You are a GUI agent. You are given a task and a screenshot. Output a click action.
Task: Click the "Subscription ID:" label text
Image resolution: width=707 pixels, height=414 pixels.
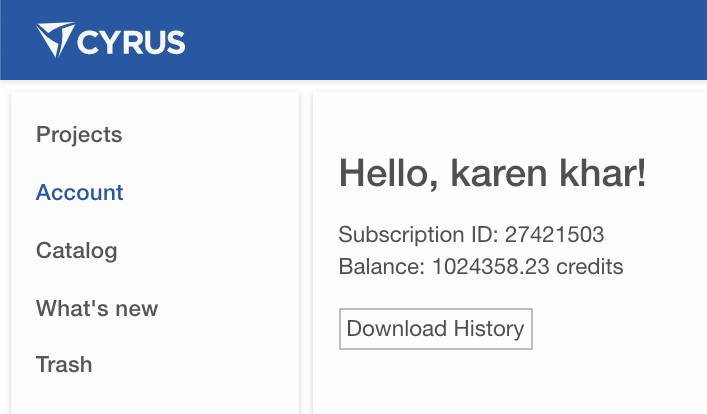point(418,235)
